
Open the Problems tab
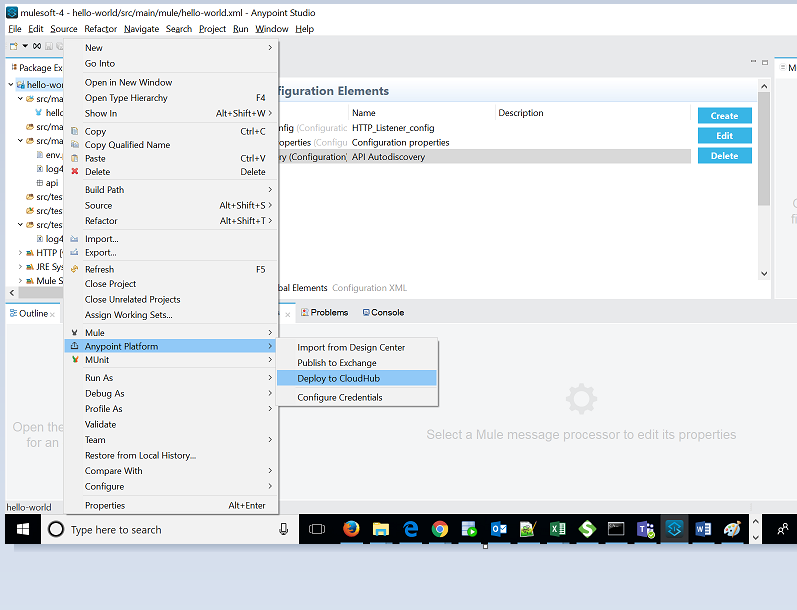(x=324, y=312)
